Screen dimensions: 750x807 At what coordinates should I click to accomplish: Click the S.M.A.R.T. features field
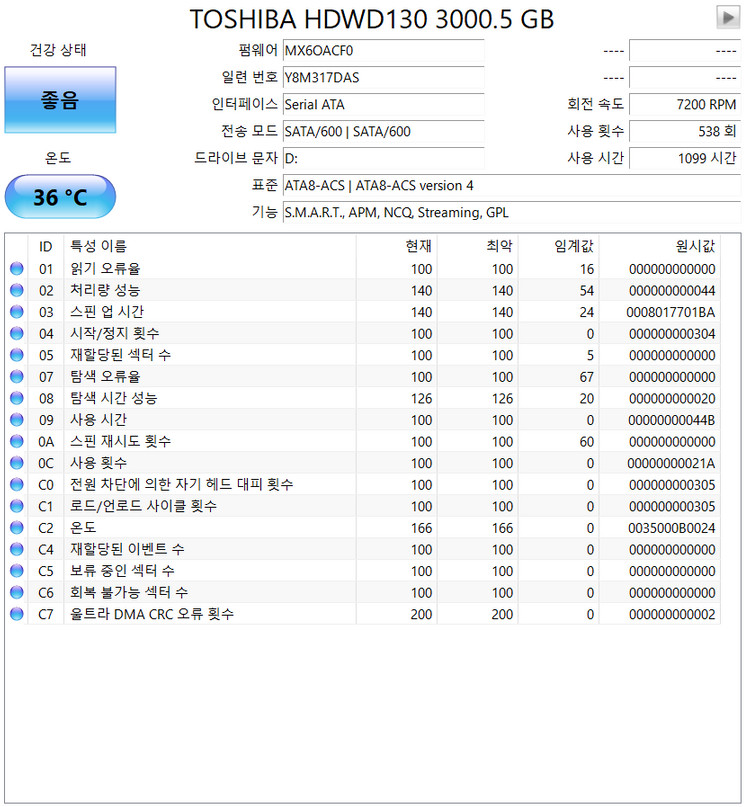point(512,212)
